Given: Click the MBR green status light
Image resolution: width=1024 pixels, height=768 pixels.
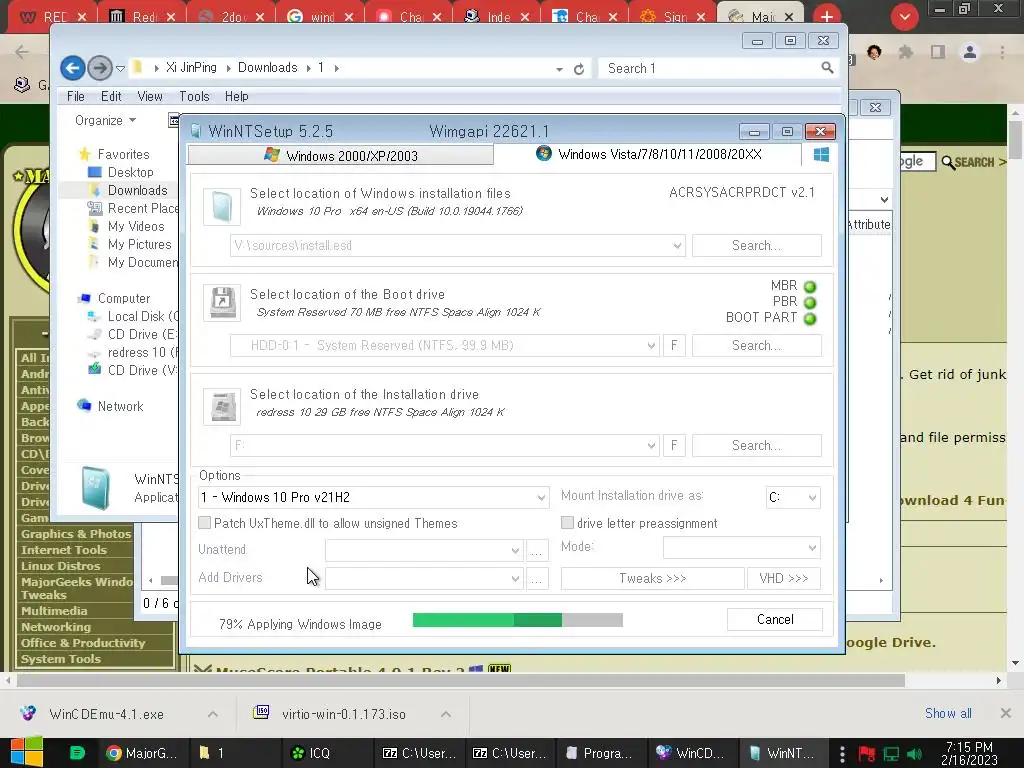Looking at the screenshot, I should (x=810, y=287).
